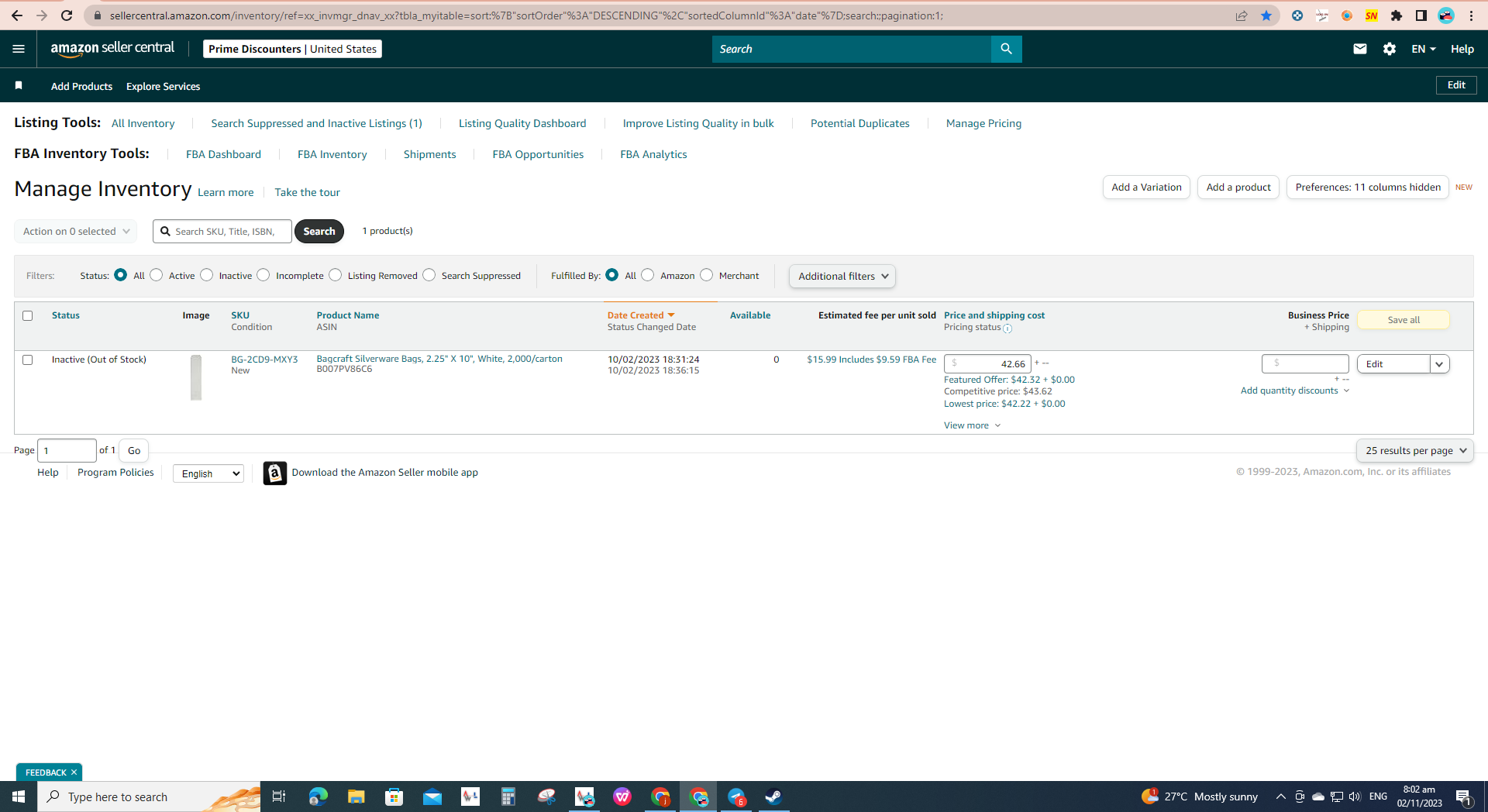This screenshot has width=1488, height=812.
Task: Select the Search Suppressed radio button
Action: pyautogui.click(x=429, y=275)
